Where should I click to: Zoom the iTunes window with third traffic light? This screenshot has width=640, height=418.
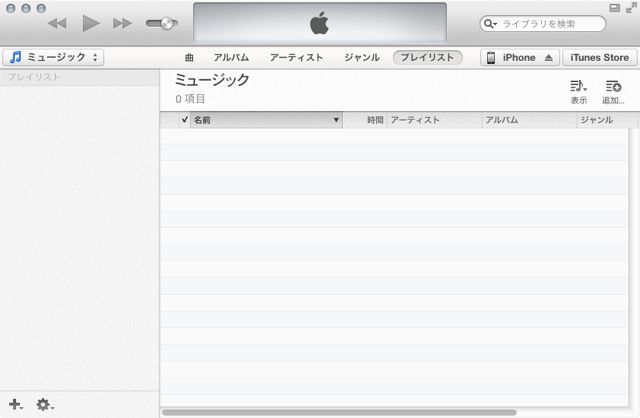pos(41,8)
